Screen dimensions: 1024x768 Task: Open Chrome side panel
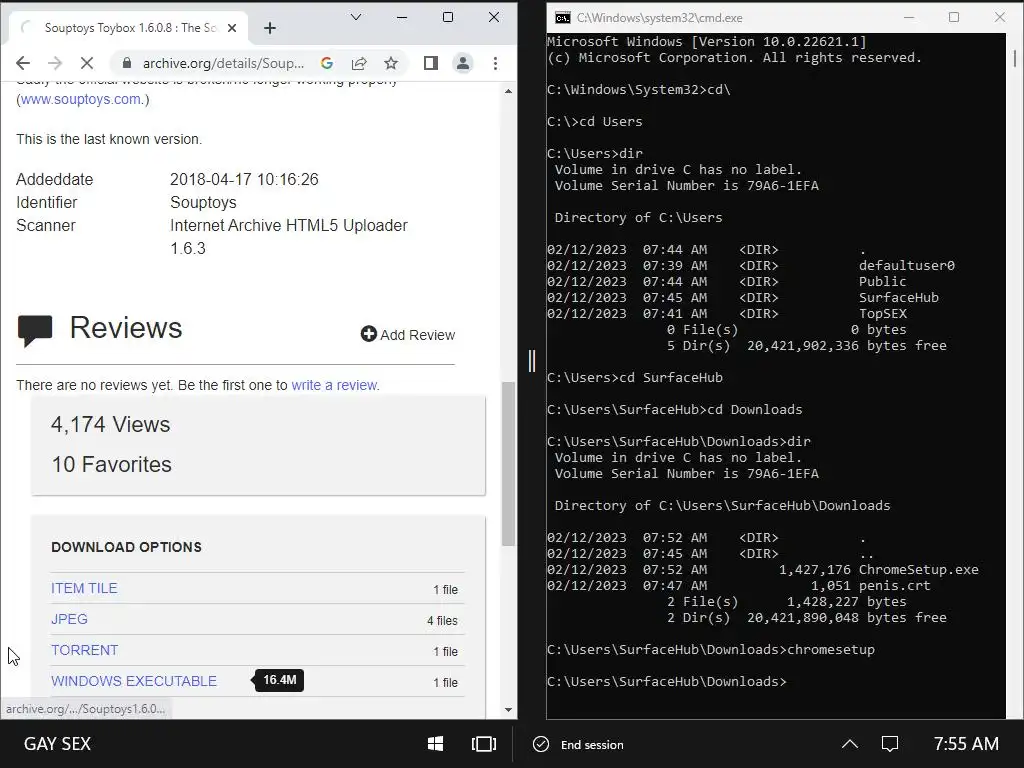tap(430, 63)
